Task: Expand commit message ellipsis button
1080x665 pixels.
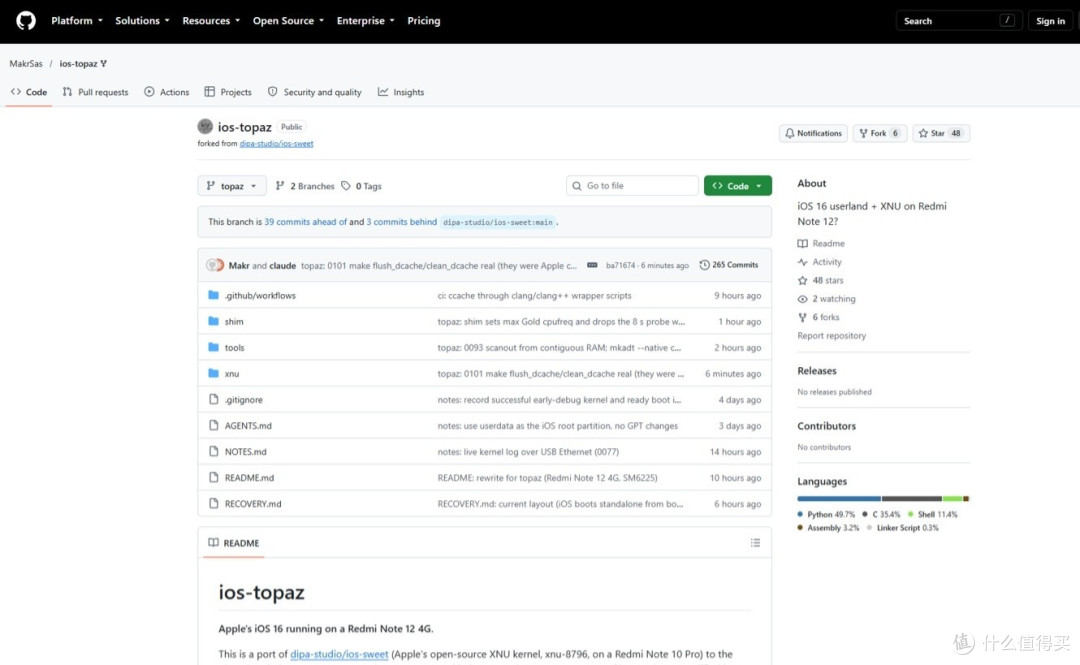Action: [x=592, y=265]
